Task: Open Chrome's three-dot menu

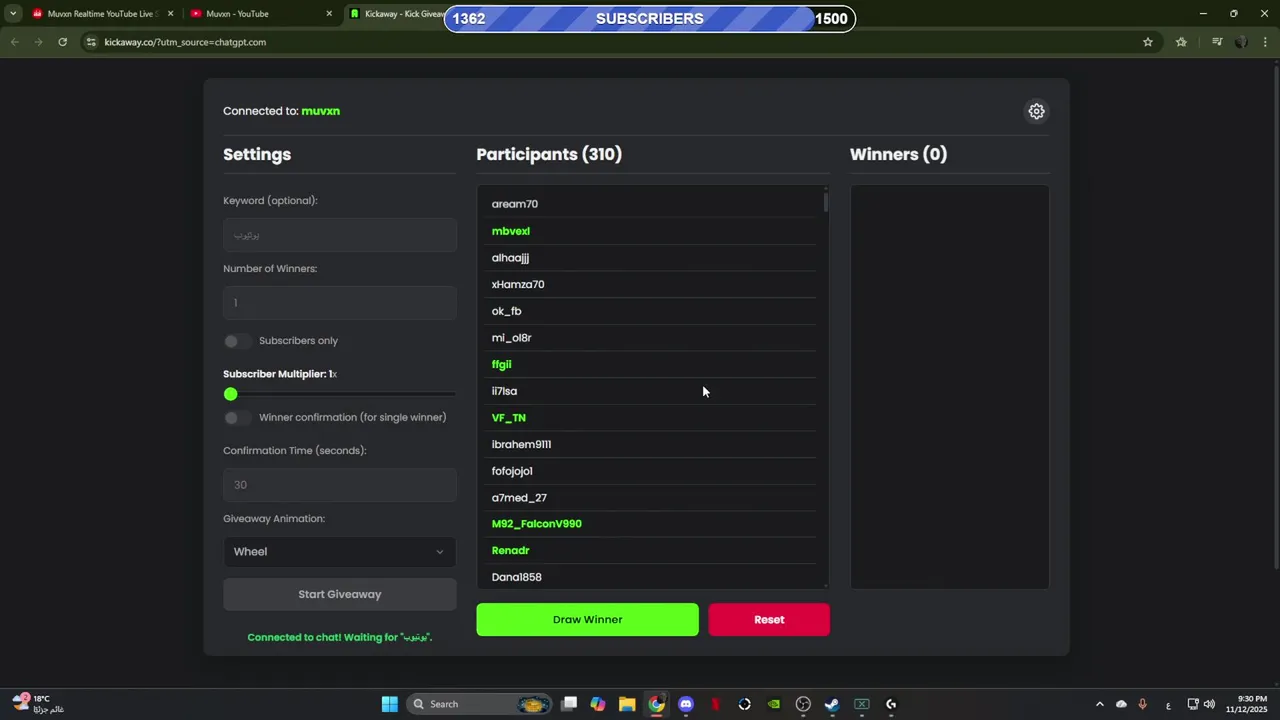Action: (x=1266, y=42)
